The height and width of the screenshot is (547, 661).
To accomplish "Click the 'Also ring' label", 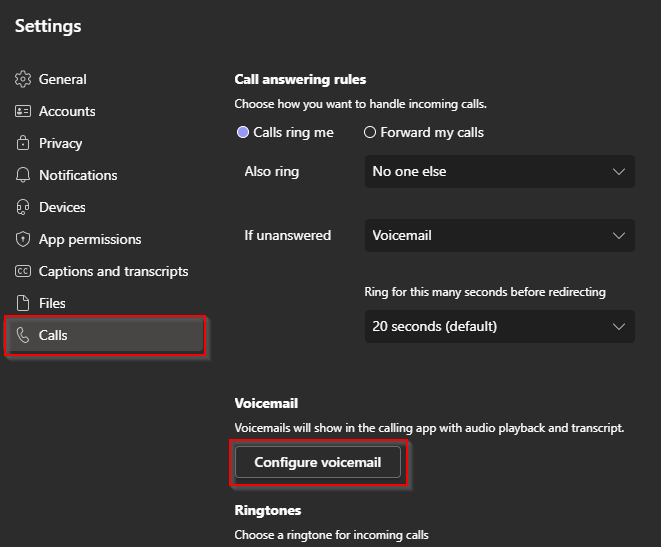I will pyautogui.click(x=272, y=172).
